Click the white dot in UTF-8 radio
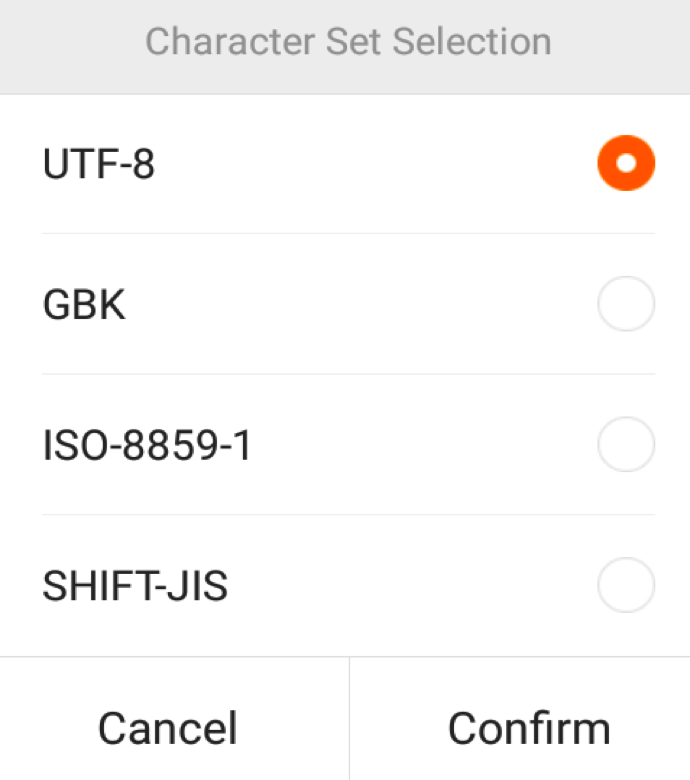The width and height of the screenshot is (690, 780). point(626,163)
